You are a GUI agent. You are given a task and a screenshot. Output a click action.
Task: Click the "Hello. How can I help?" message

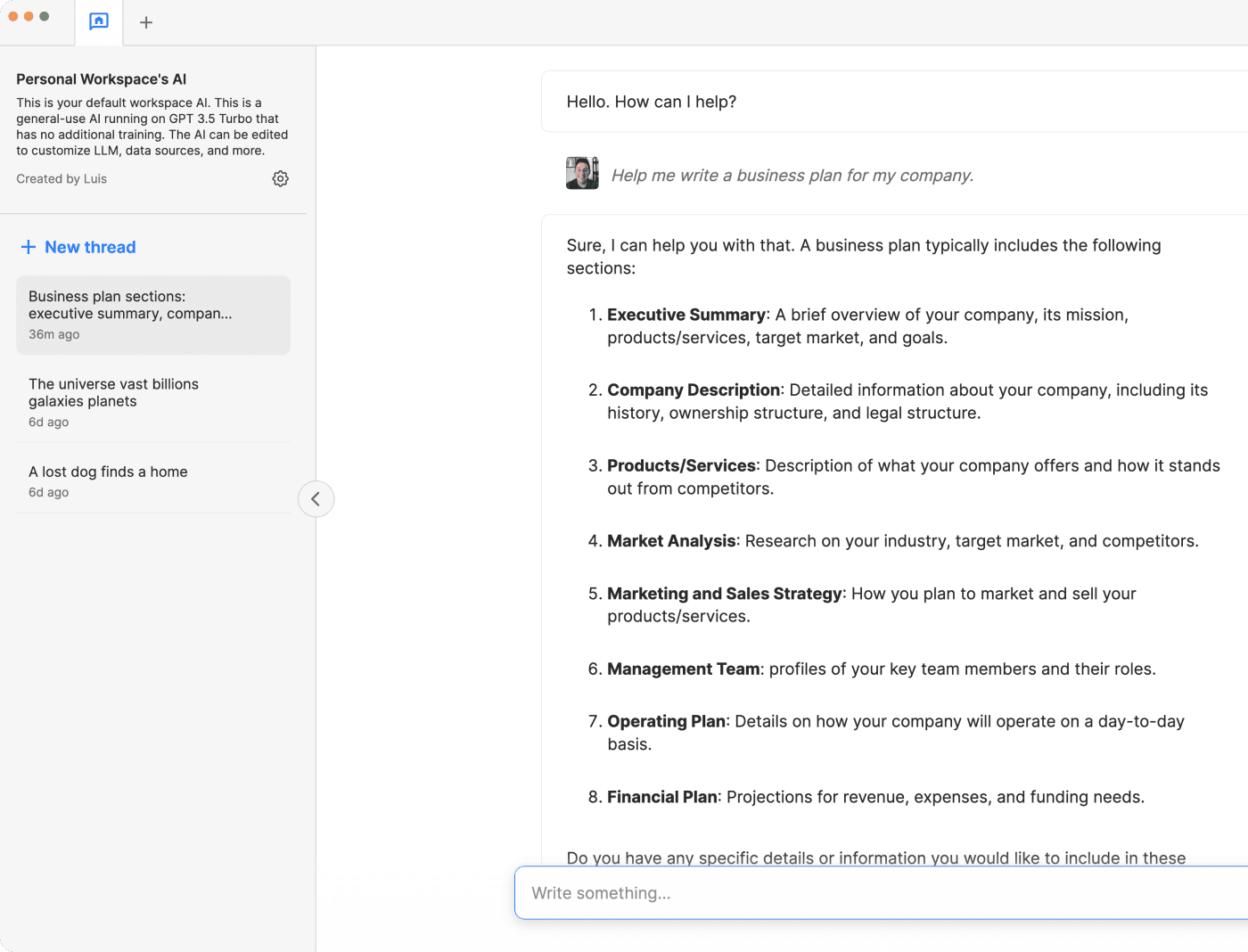coord(652,102)
